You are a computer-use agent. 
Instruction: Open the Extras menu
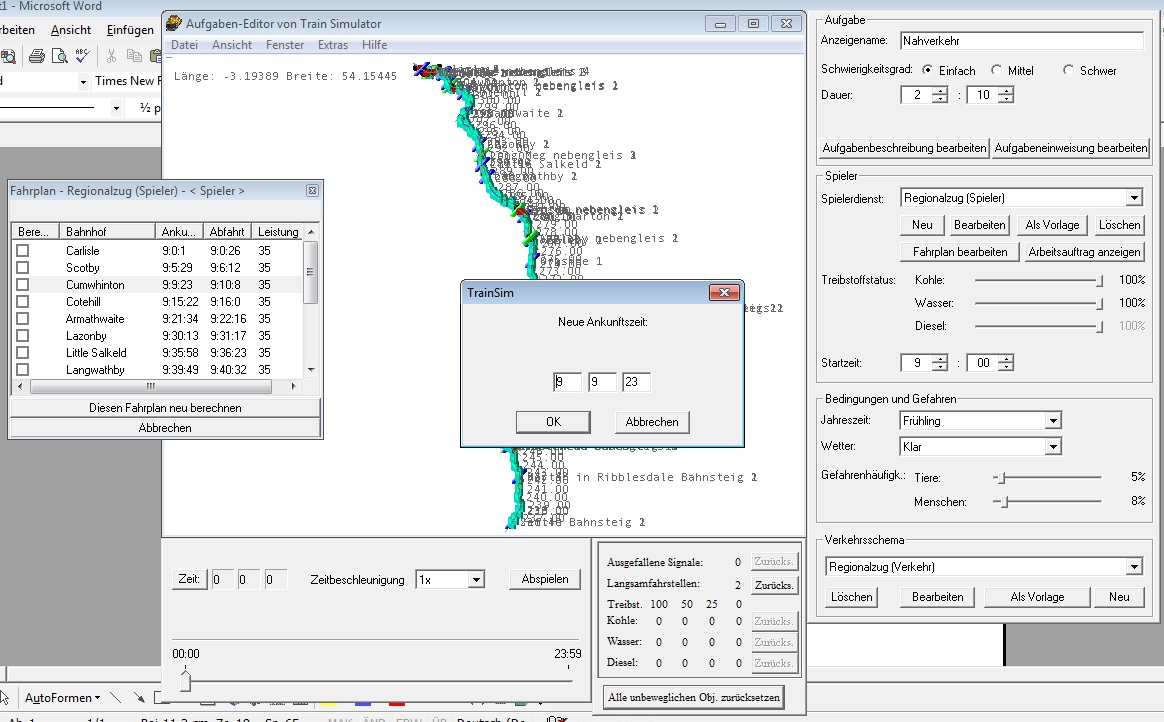coord(332,45)
